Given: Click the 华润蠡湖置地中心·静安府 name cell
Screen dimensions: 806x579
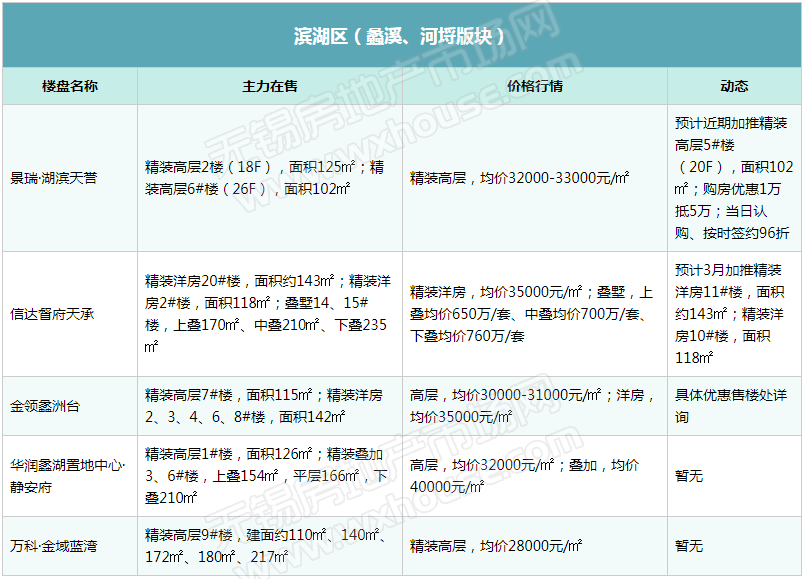Looking at the screenshot, I should coord(70,476).
